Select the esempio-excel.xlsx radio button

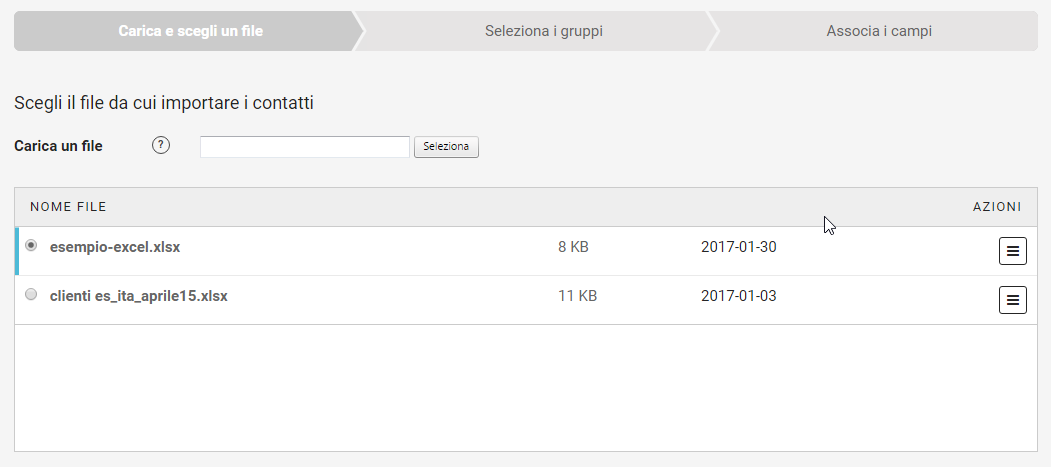31,245
